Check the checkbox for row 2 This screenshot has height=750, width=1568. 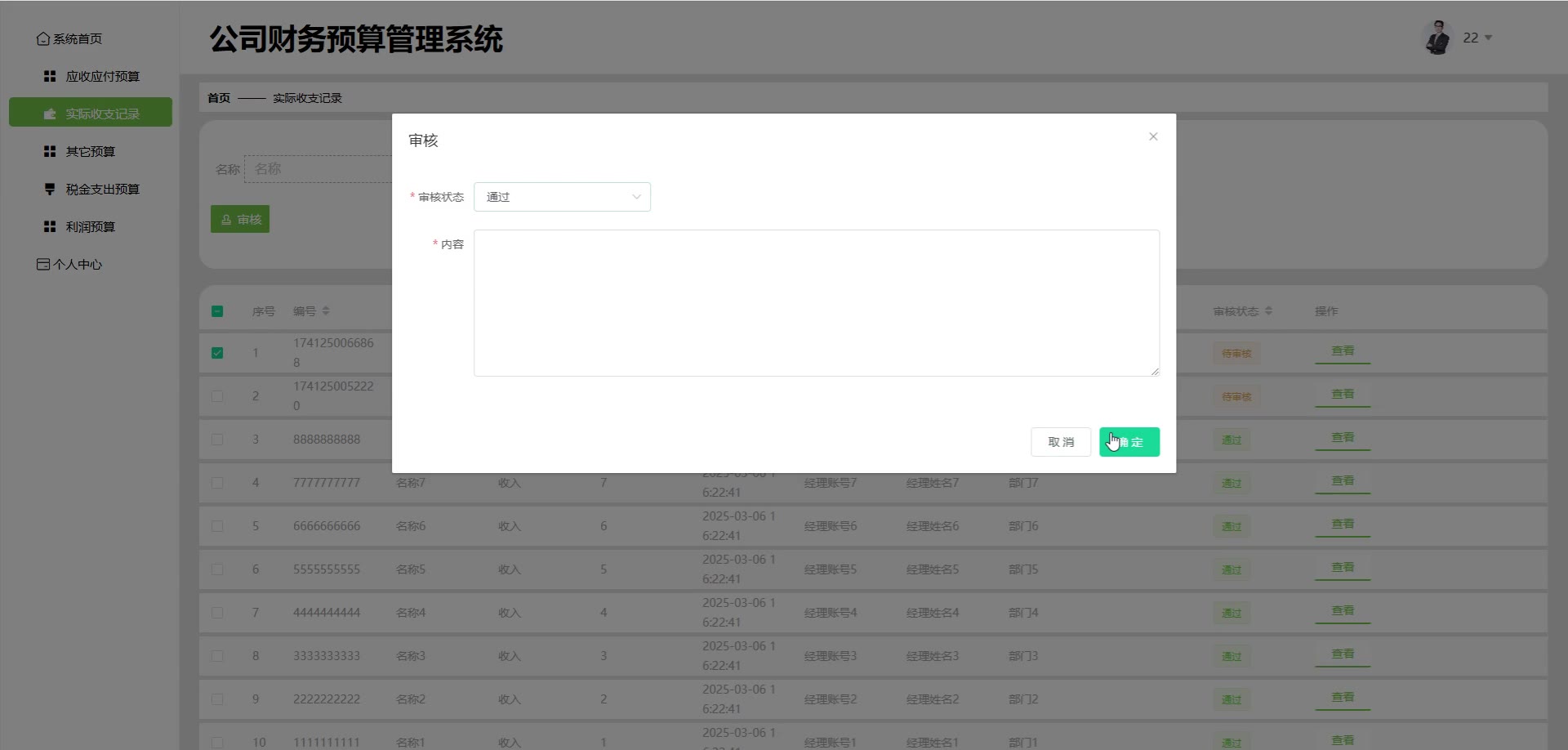pos(217,396)
